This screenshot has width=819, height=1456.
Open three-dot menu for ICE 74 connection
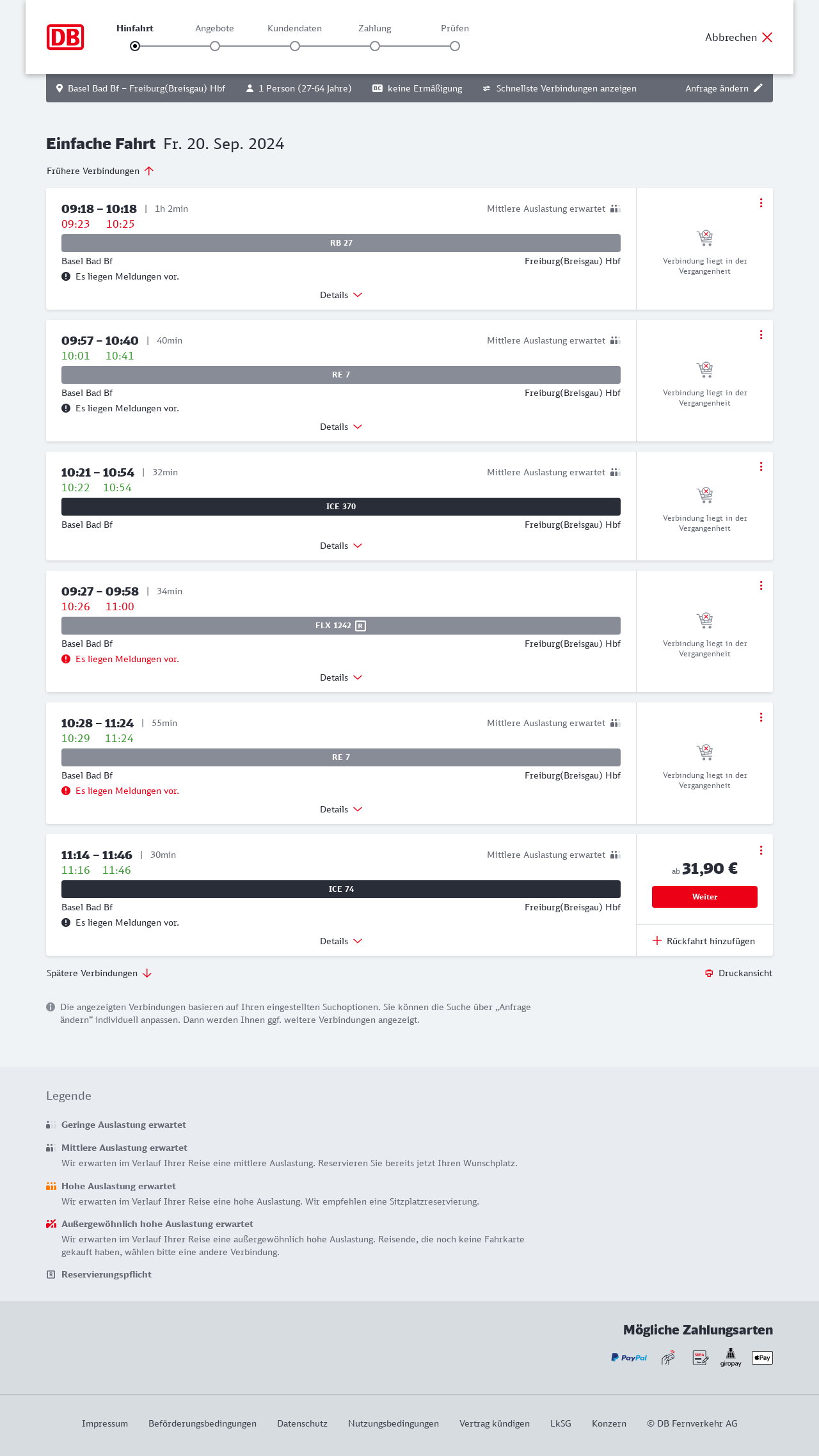coord(761,850)
